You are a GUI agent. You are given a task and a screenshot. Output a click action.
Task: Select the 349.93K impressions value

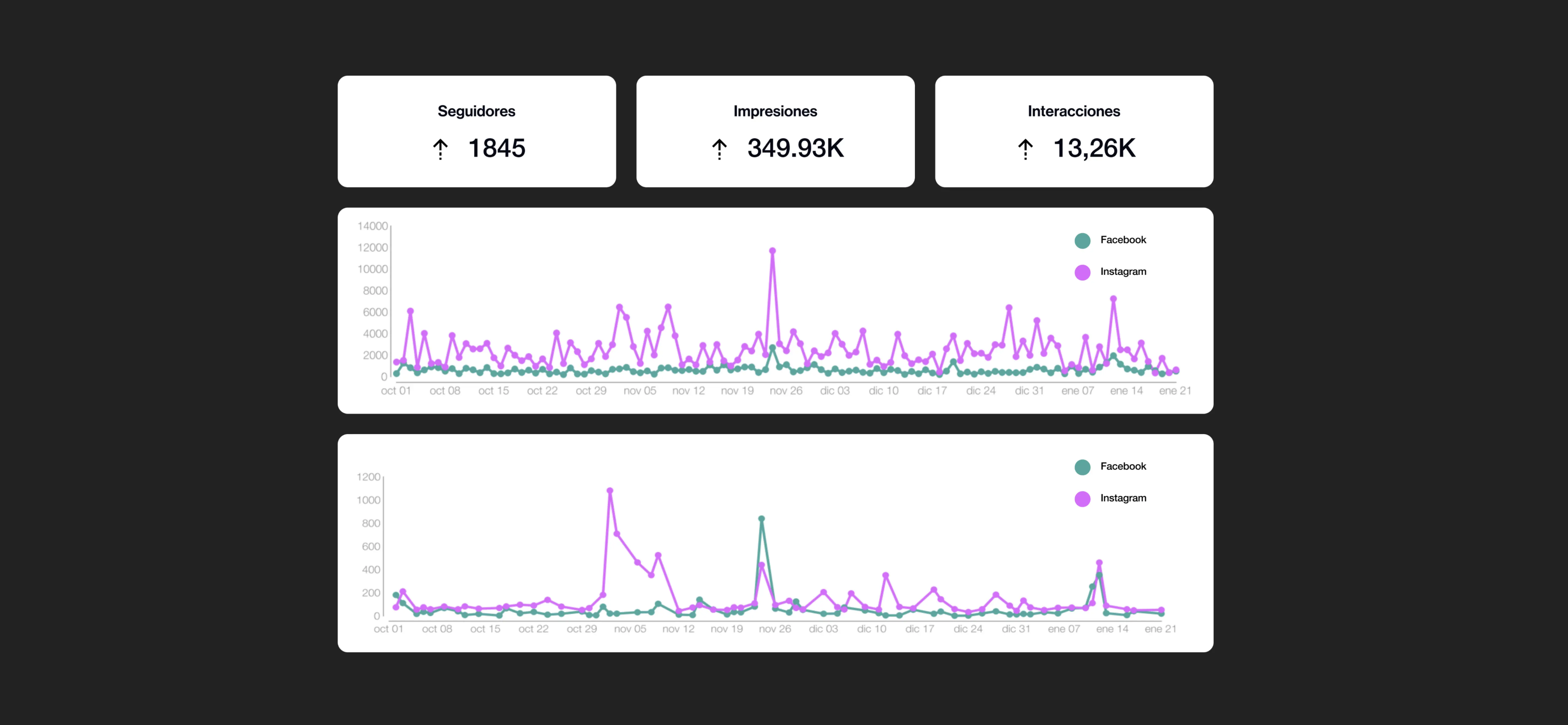(795, 149)
